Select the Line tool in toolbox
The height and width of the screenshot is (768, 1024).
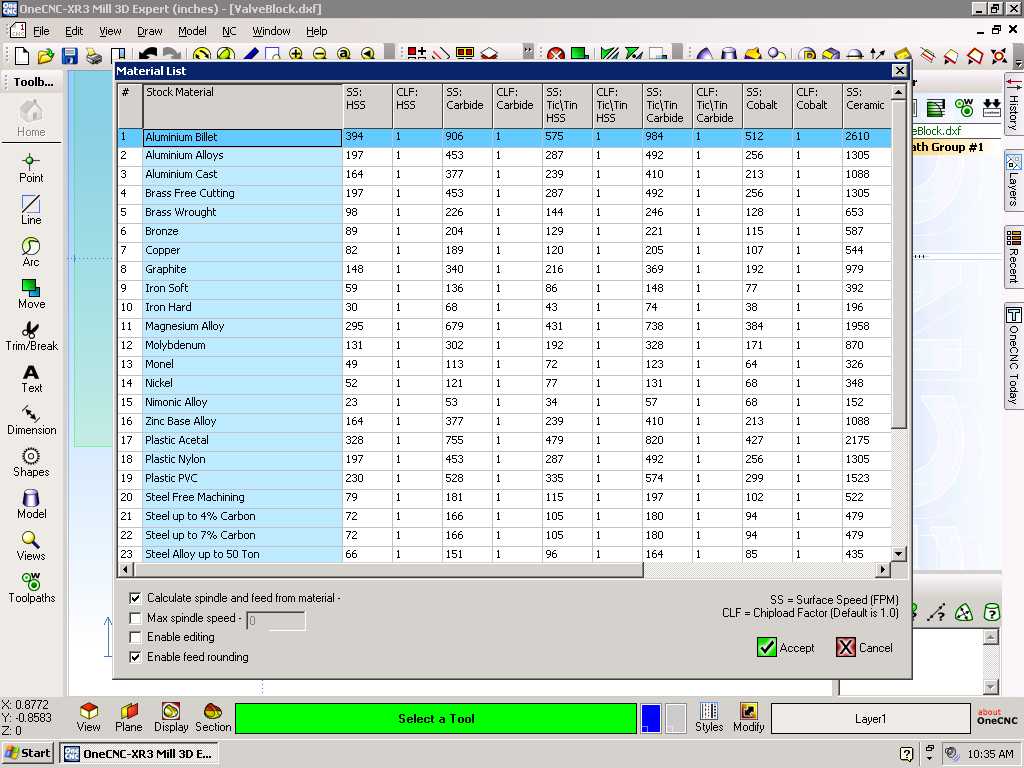[x=31, y=210]
